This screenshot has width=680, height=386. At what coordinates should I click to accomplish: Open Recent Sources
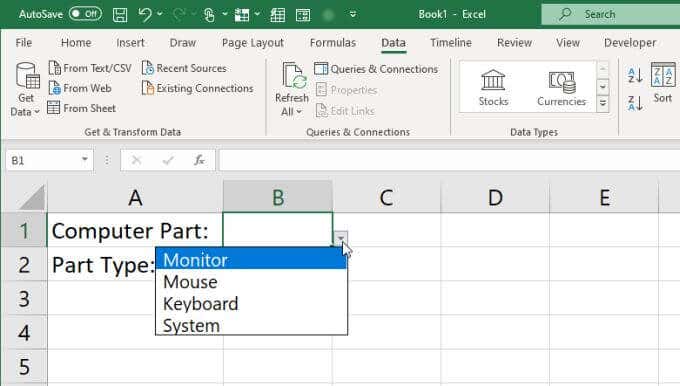tap(185, 68)
